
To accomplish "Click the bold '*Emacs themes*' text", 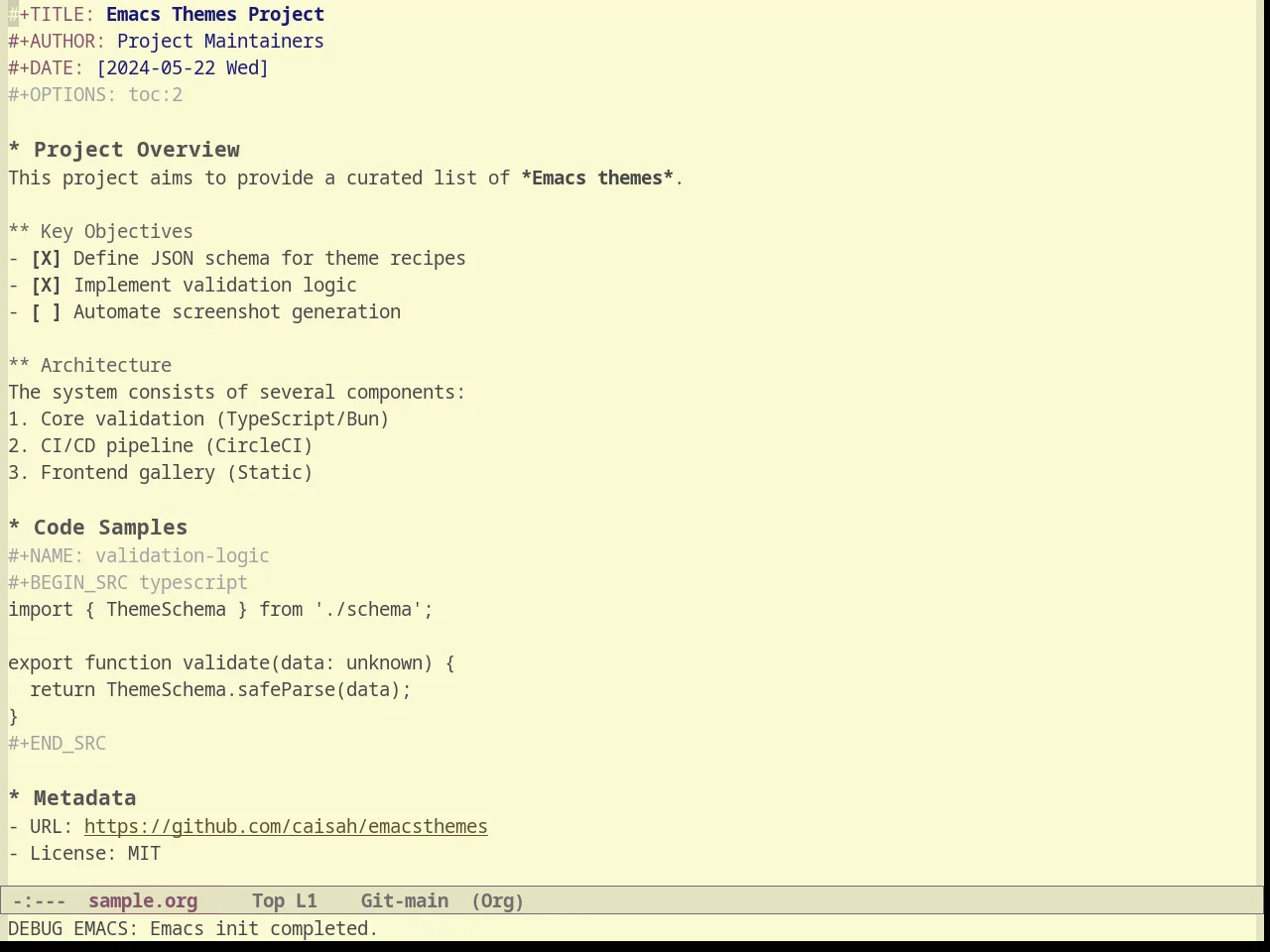I will pos(597,178).
